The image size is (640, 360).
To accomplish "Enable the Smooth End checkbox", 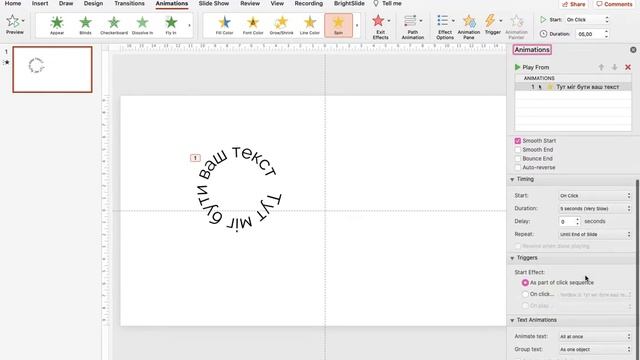I will tap(518, 150).
